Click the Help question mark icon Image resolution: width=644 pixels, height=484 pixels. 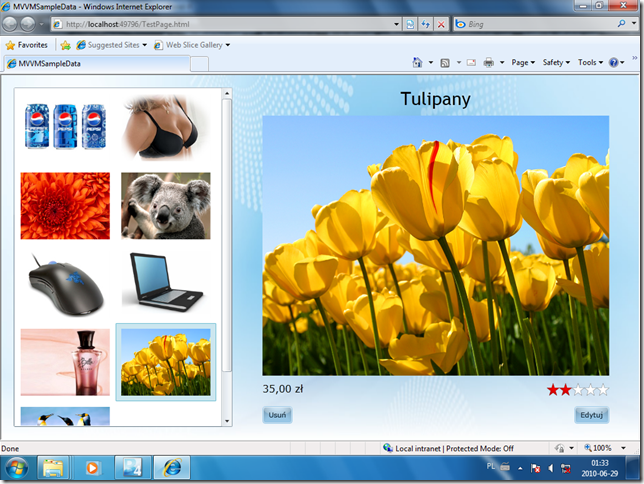click(614, 62)
